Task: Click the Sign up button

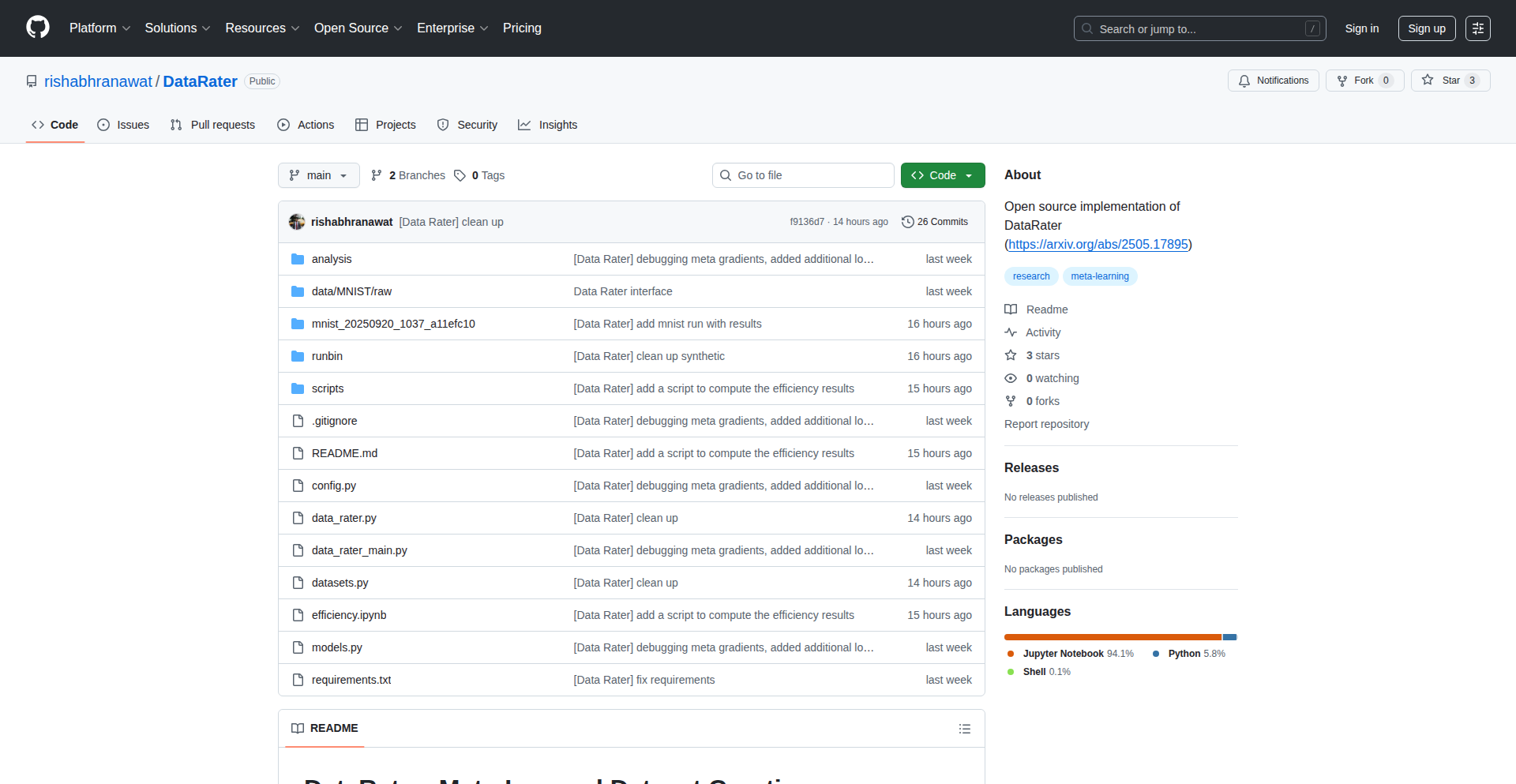Action: 1426,28
